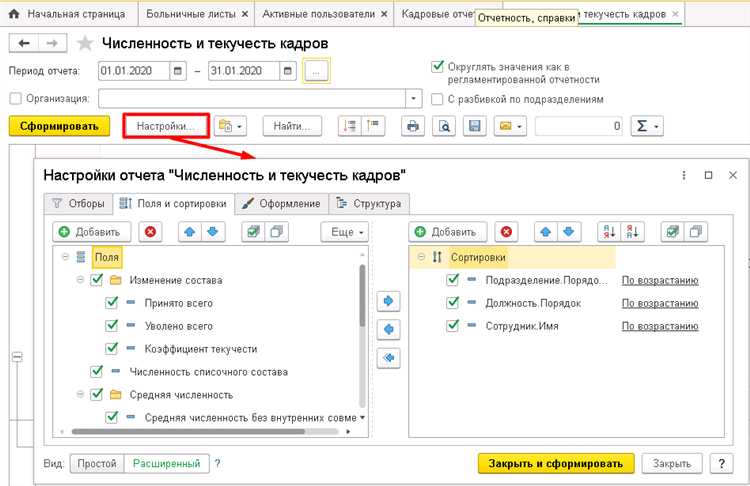Screen dimensions: 750x486
Task: Click the back navigation arrow
Action: 24,44
